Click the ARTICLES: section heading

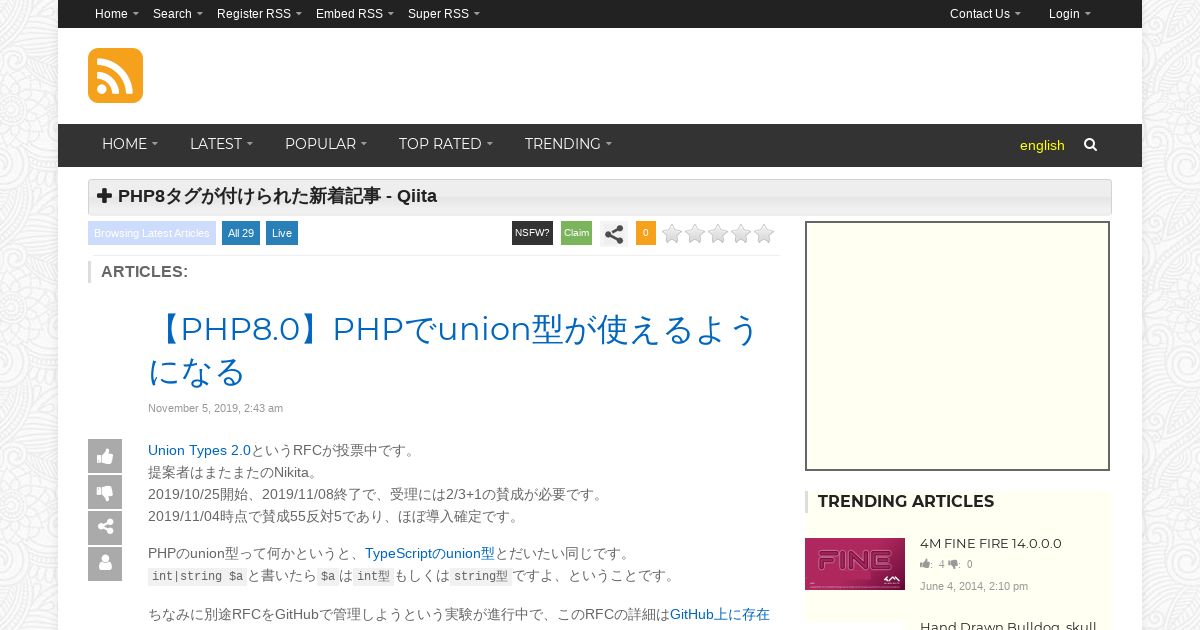144,271
